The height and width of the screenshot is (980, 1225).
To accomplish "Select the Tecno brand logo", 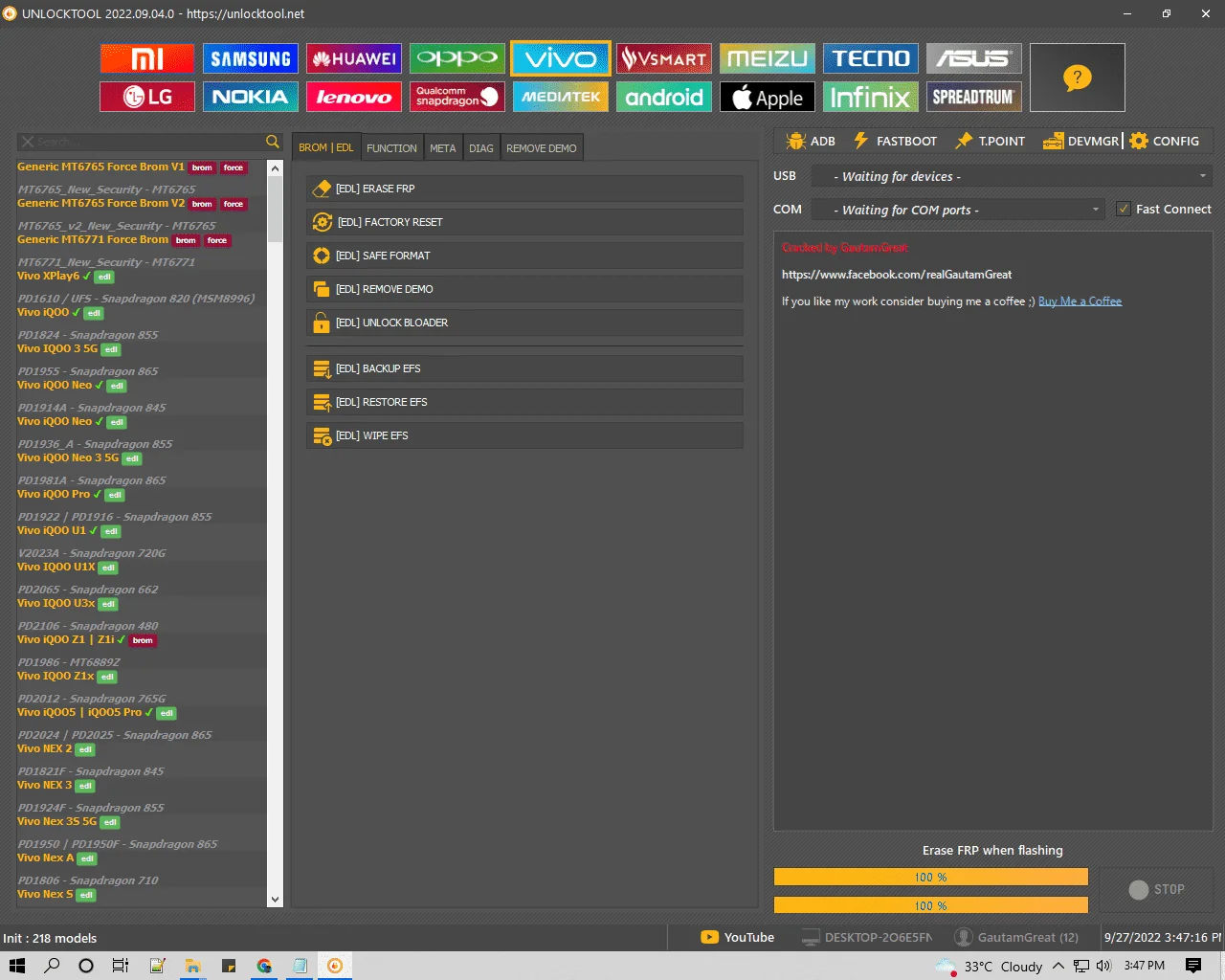I will (871, 58).
